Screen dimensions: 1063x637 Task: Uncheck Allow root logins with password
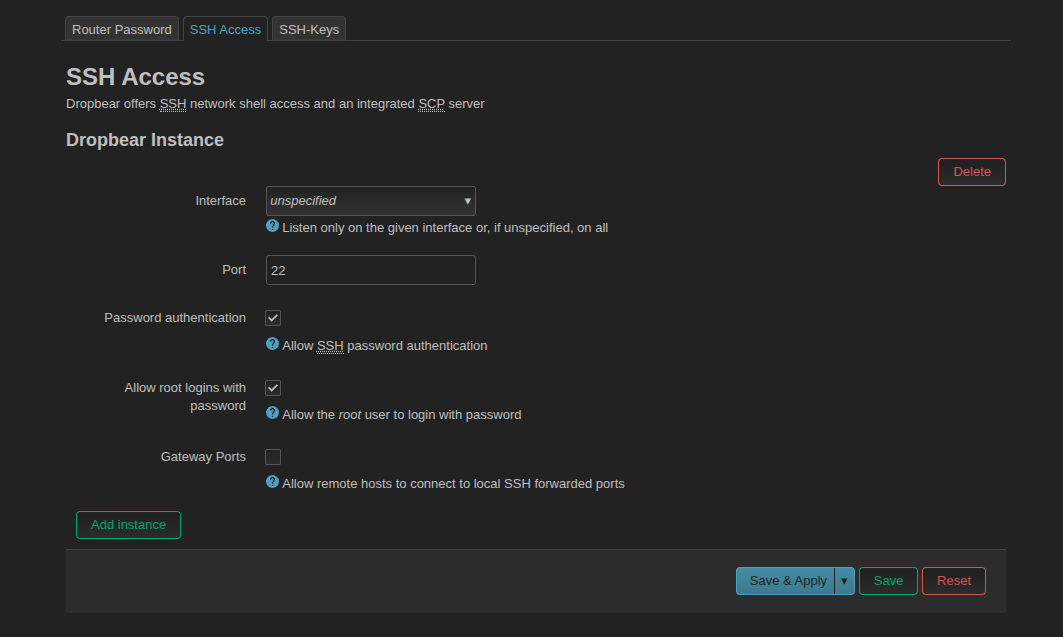[273, 388]
